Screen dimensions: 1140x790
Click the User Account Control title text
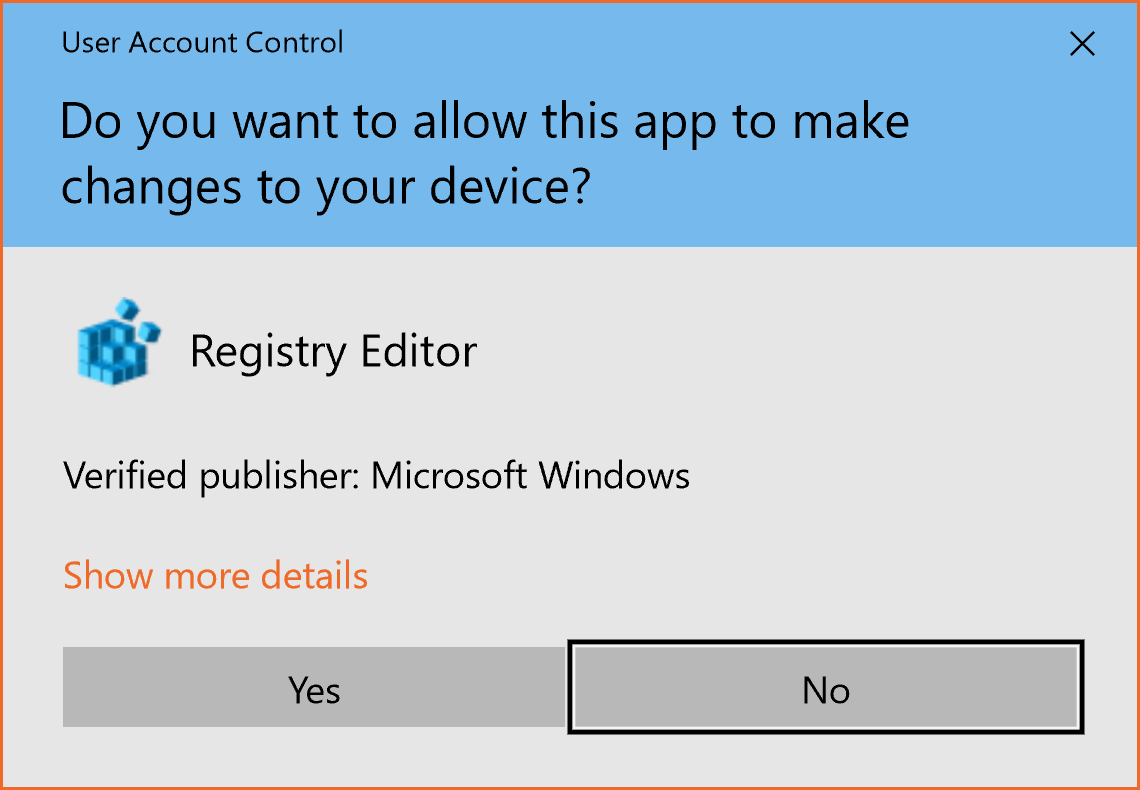point(203,43)
